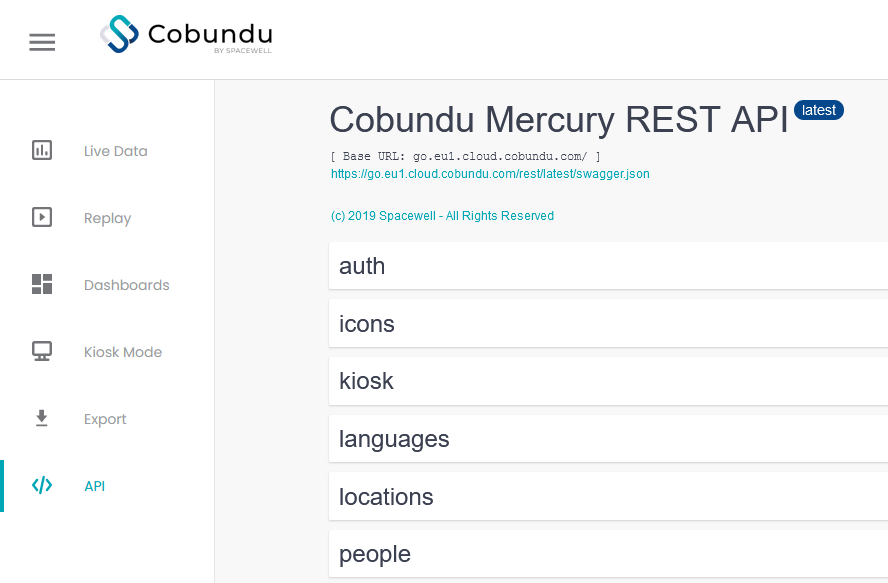Expand the people API section
Image resolution: width=888 pixels, height=583 pixels.
(608, 554)
